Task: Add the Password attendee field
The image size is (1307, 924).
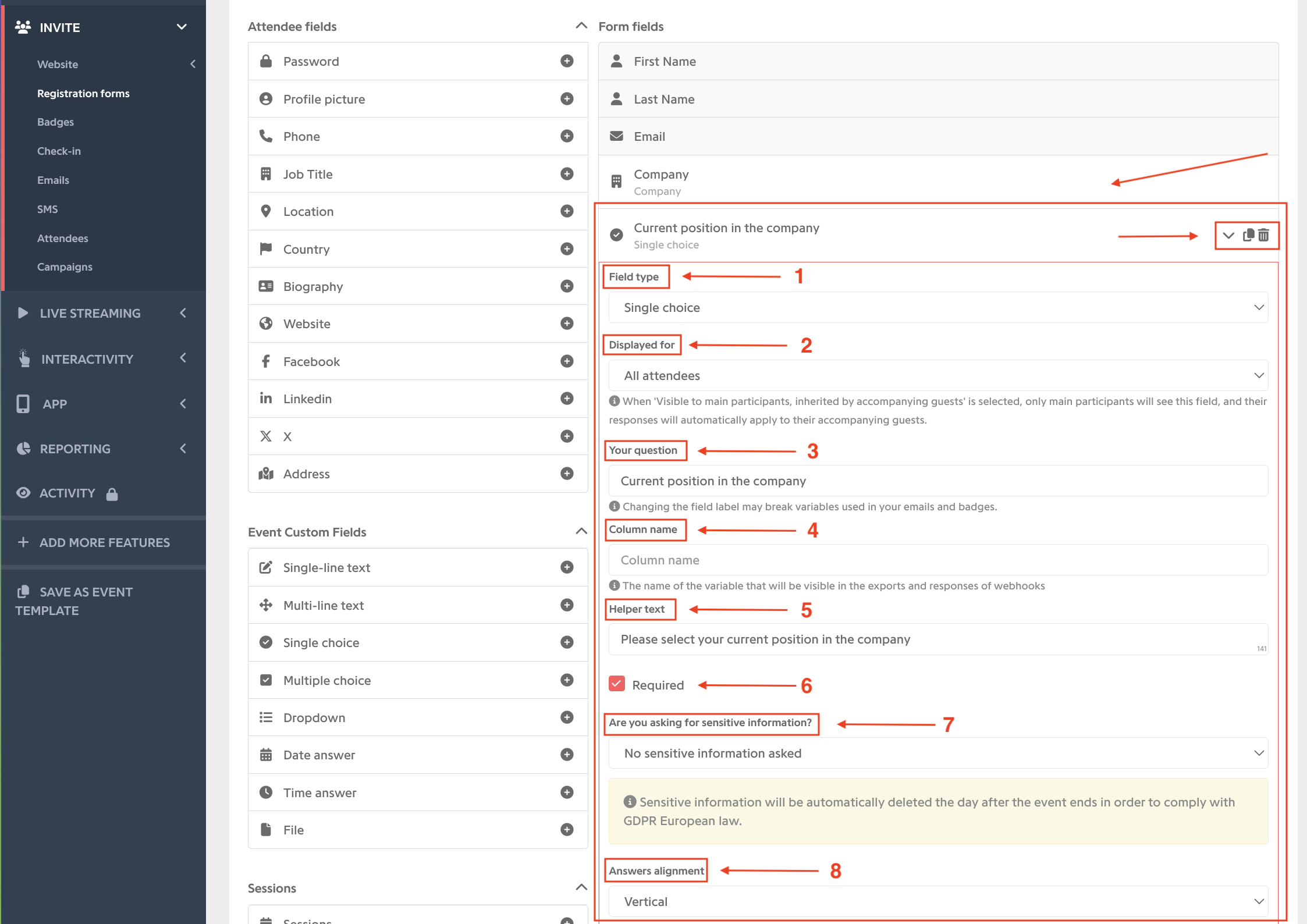Action: [567, 61]
